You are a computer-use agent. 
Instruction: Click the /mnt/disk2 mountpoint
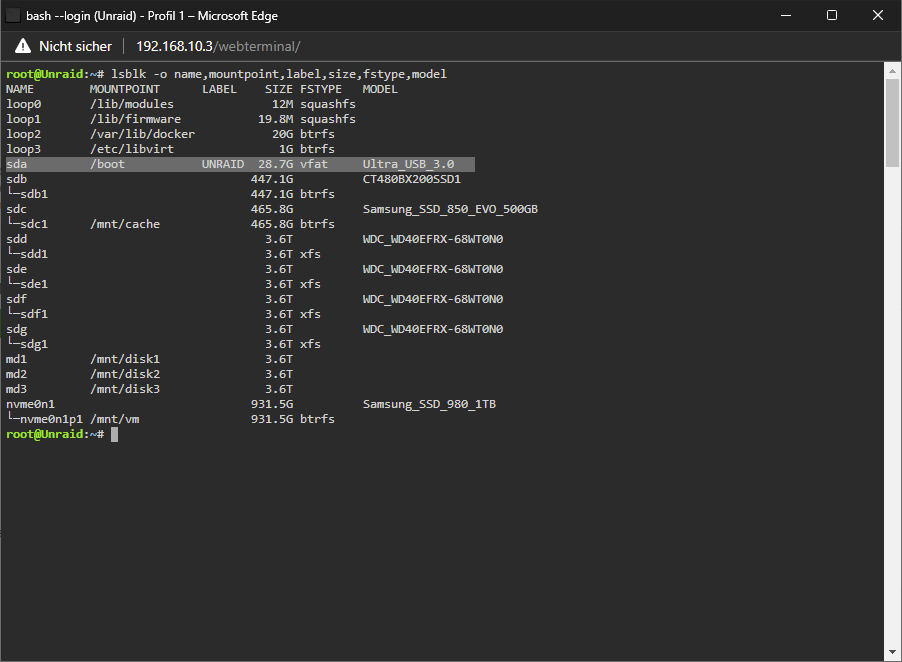click(125, 374)
